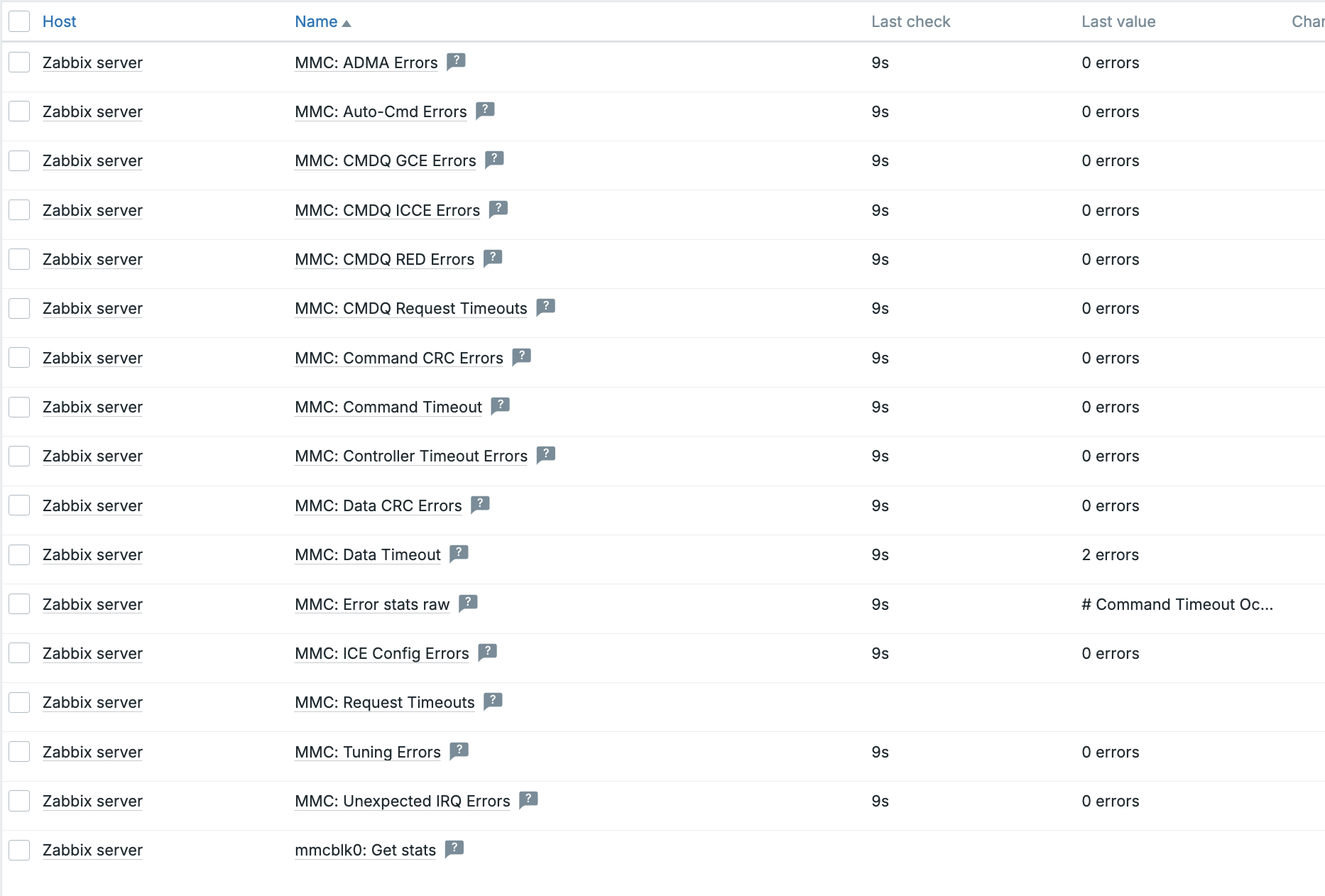Open host menu for MMC: CMDQ RED Errors row
1325x896 pixels.
pyautogui.click(x=92, y=260)
